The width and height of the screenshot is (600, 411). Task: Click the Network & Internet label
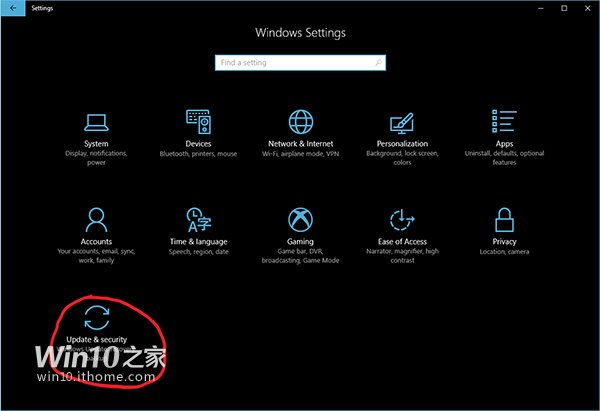tap(300, 144)
